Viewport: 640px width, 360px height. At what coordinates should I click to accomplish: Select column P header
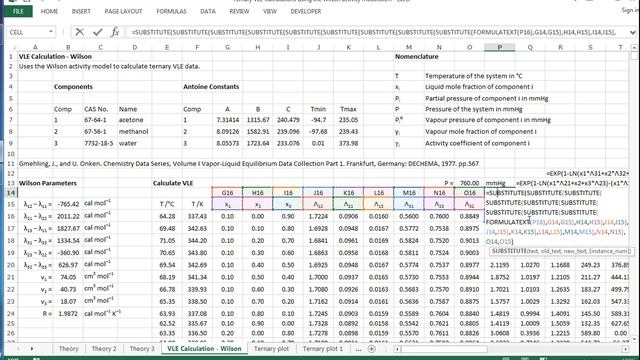[500, 47]
